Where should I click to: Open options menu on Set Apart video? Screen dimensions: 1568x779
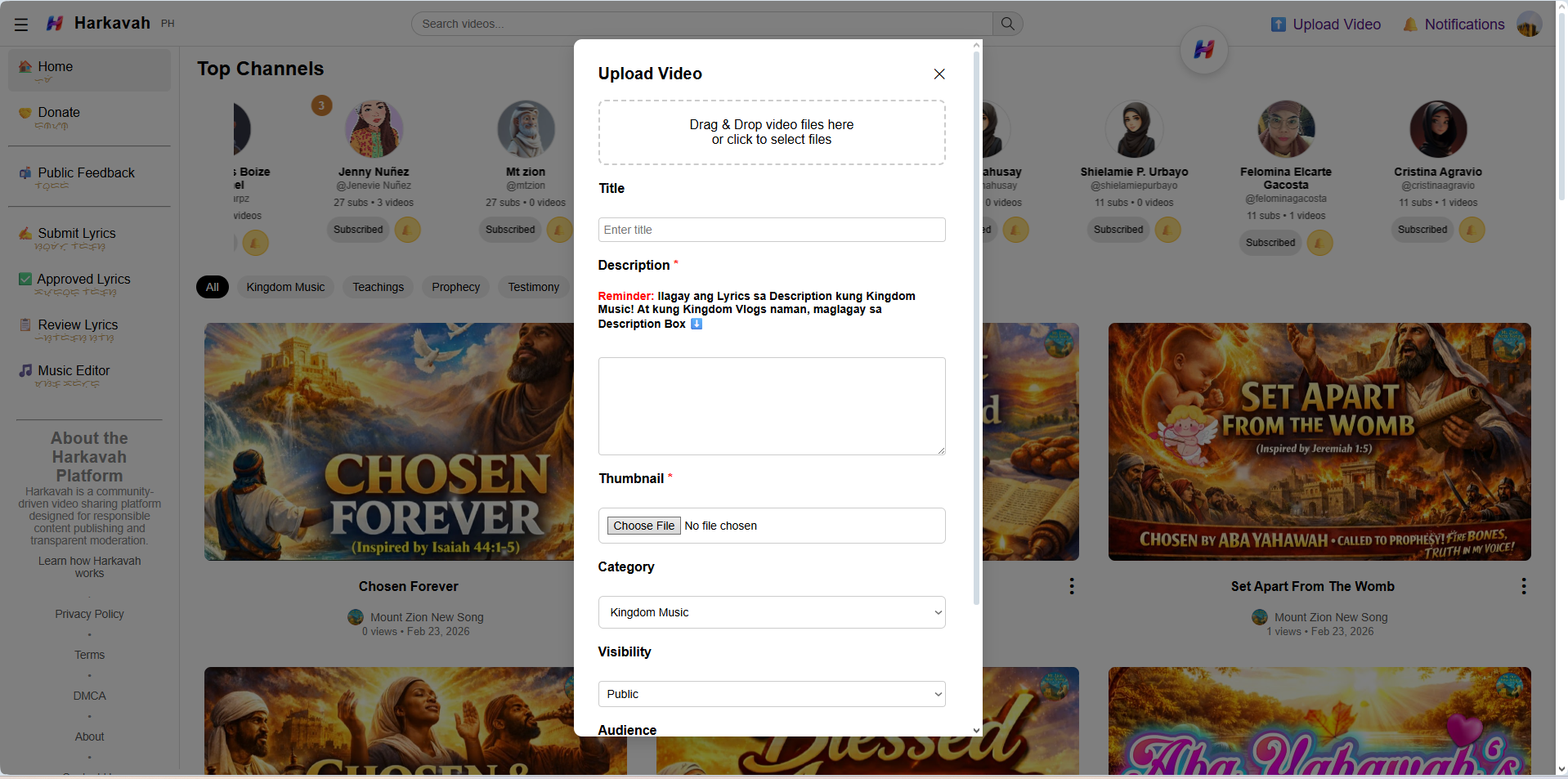1522,586
